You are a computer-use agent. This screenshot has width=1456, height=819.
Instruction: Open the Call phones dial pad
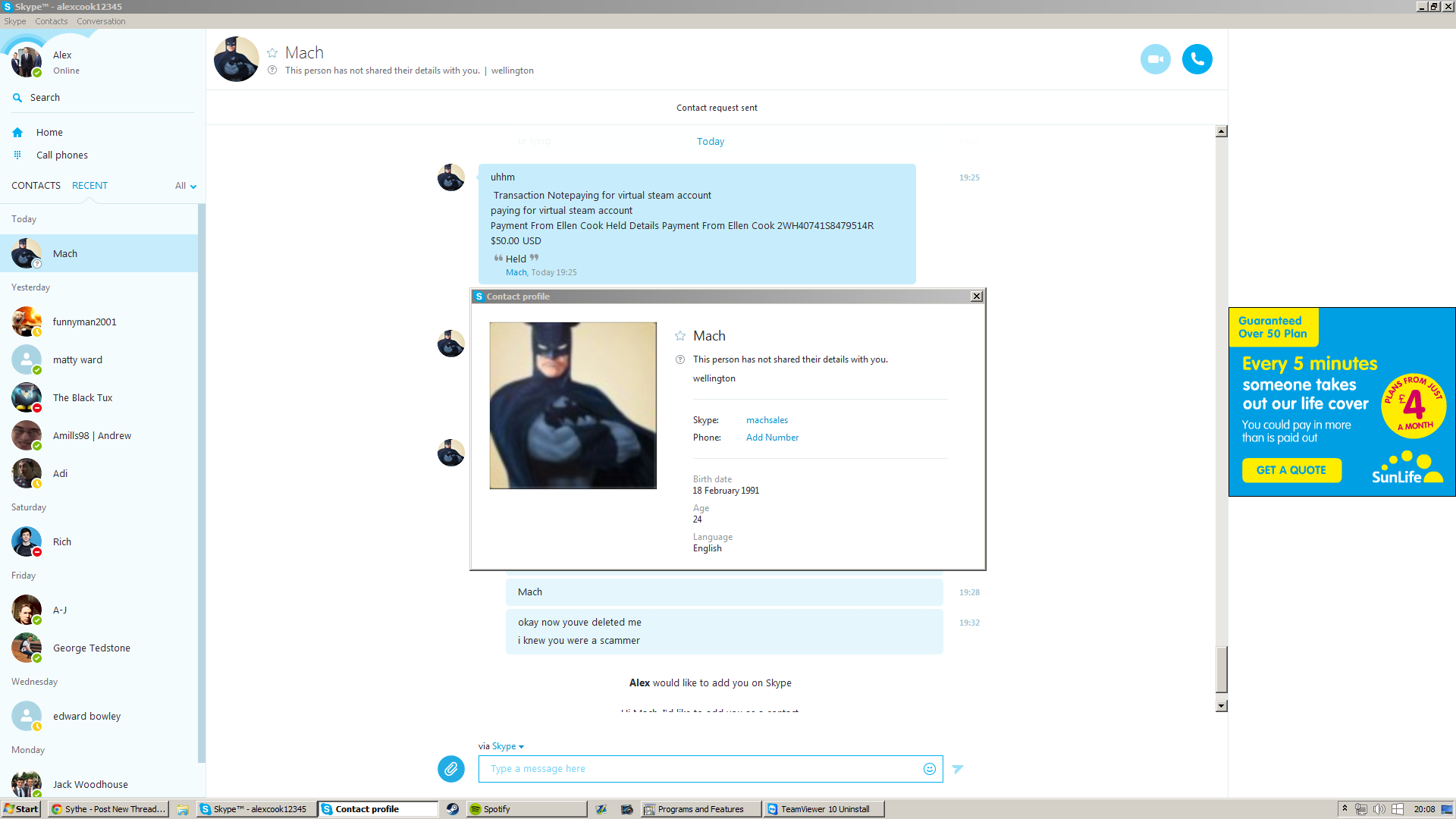coord(61,155)
